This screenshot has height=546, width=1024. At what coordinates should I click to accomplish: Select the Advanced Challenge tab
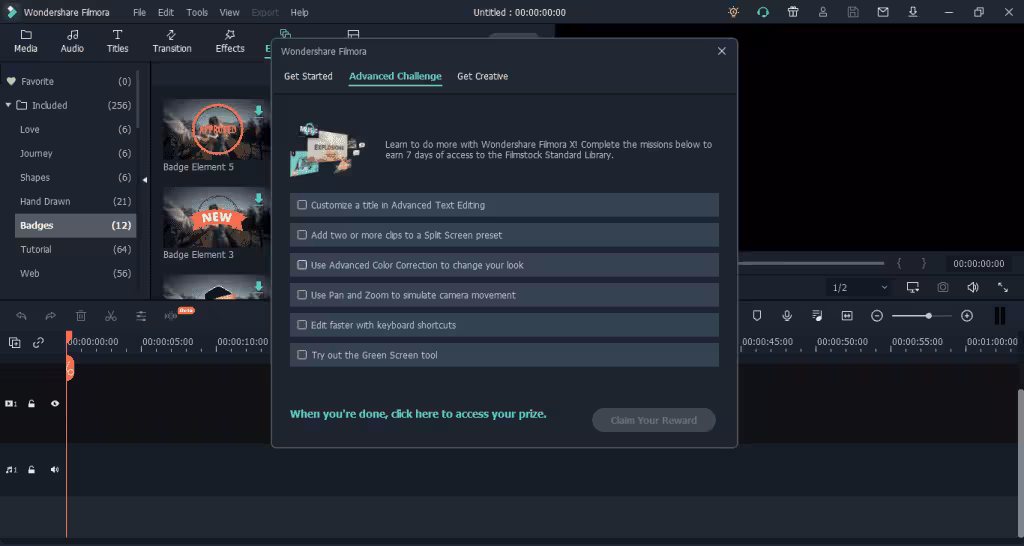pyautogui.click(x=395, y=76)
